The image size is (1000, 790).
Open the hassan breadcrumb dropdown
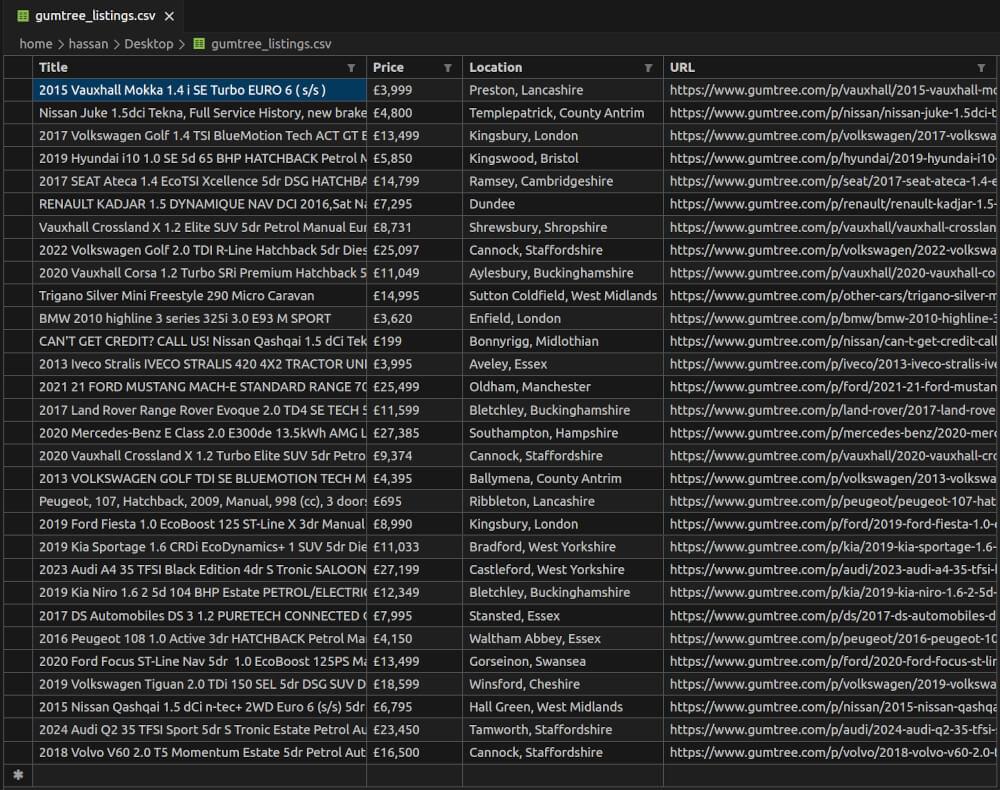[x=89, y=44]
